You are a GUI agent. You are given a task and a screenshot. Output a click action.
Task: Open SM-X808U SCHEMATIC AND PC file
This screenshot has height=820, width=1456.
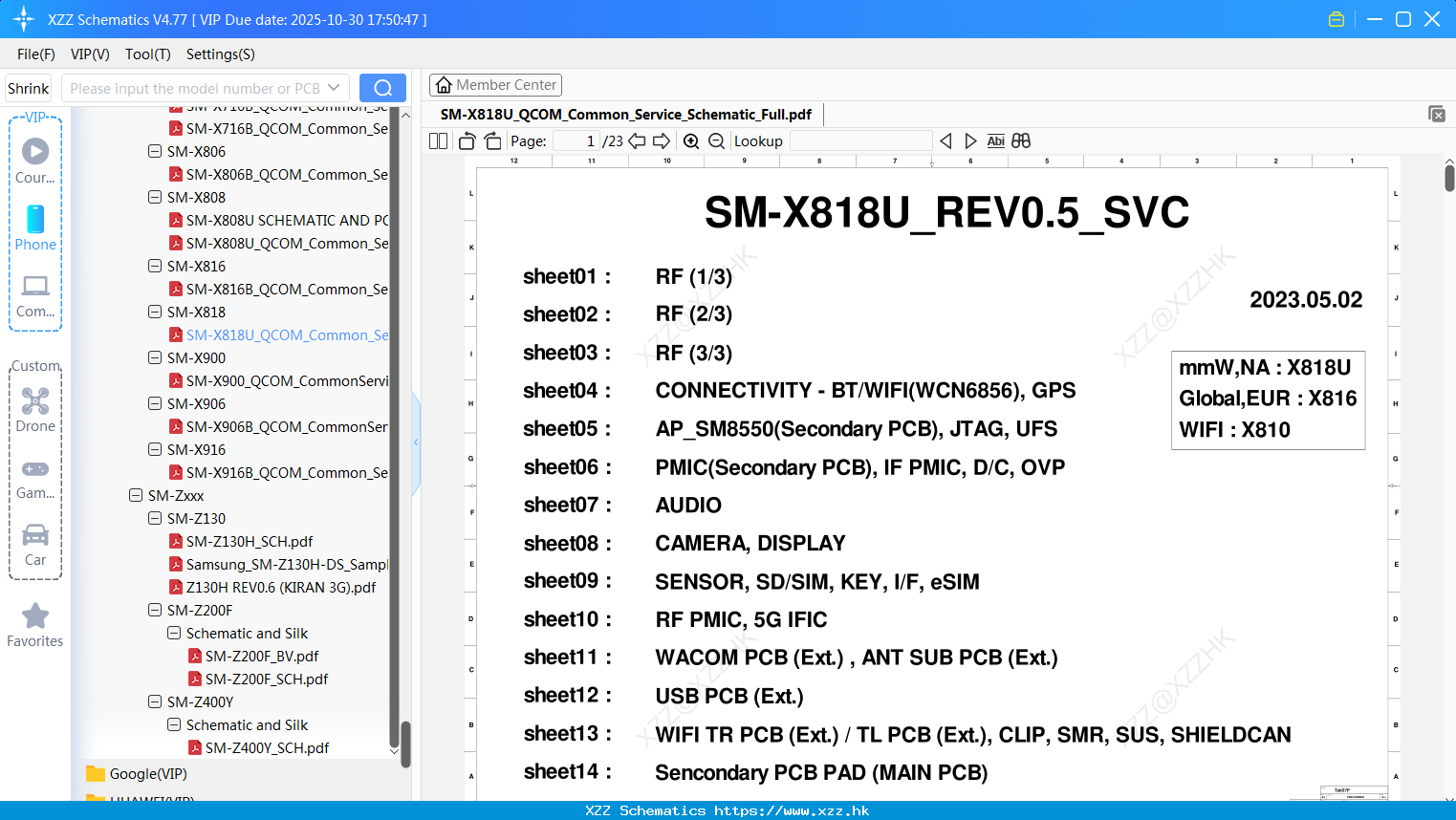click(287, 220)
